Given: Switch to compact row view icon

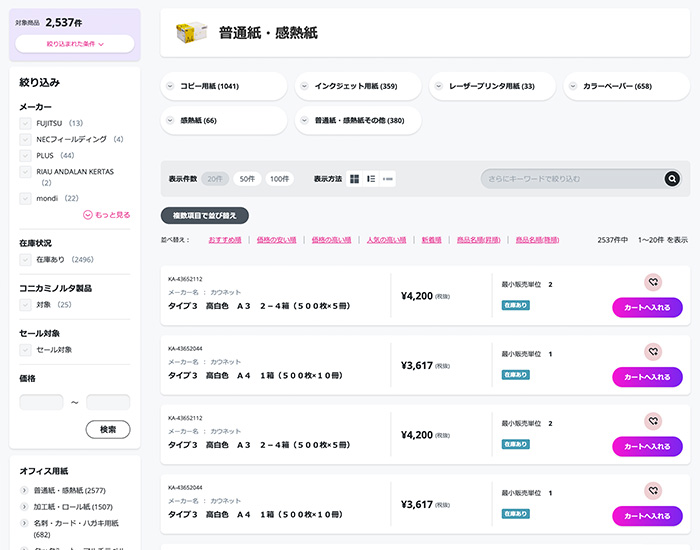Looking at the screenshot, I should click(387, 179).
